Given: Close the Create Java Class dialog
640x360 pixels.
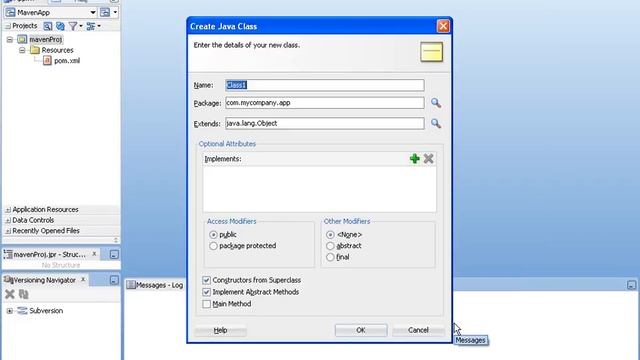Looking at the screenshot, I should [443, 26].
